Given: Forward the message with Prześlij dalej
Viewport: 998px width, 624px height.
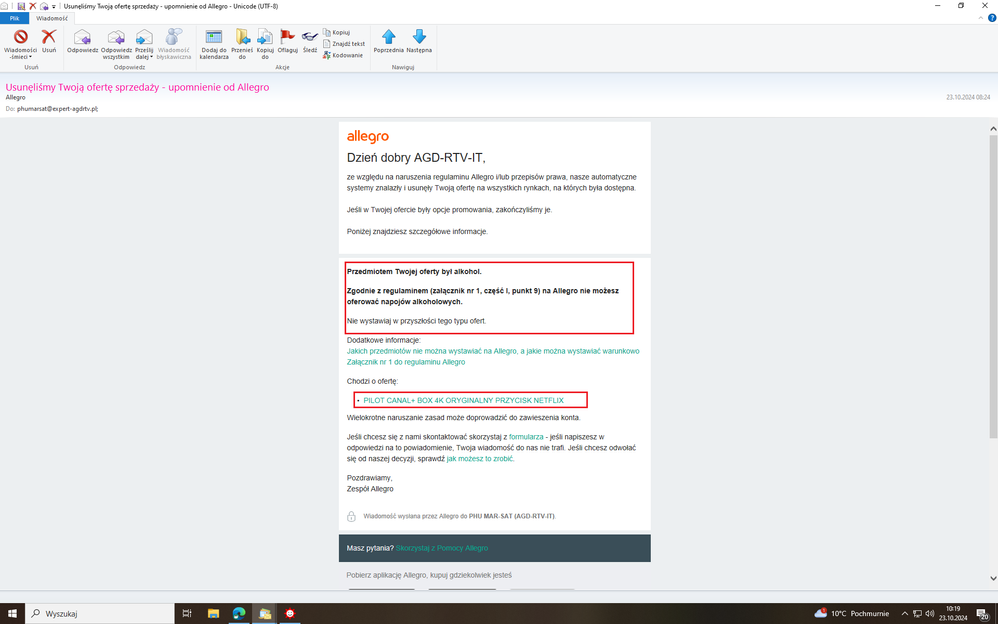Looking at the screenshot, I should (x=144, y=43).
